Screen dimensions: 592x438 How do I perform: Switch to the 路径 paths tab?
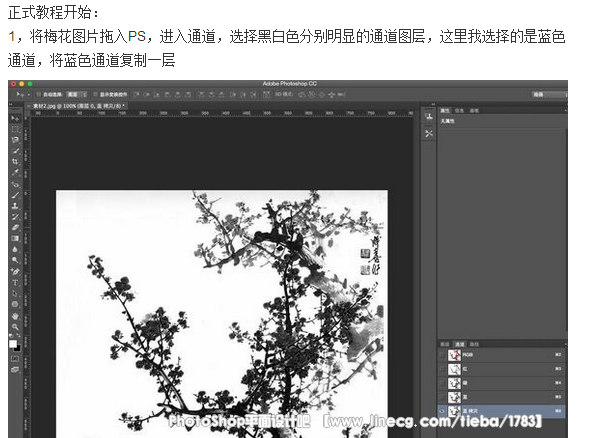click(x=474, y=344)
